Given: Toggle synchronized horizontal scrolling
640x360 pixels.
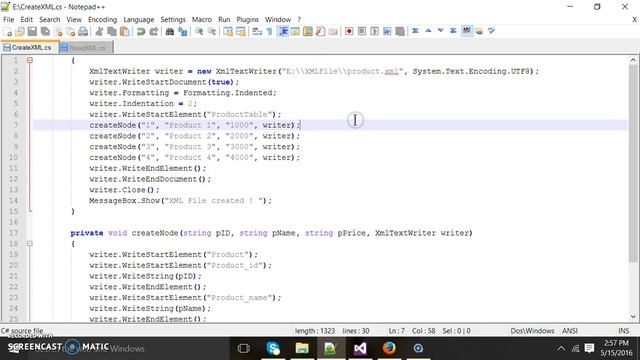Looking at the screenshot, I should pyautogui.click(x=241, y=31).
